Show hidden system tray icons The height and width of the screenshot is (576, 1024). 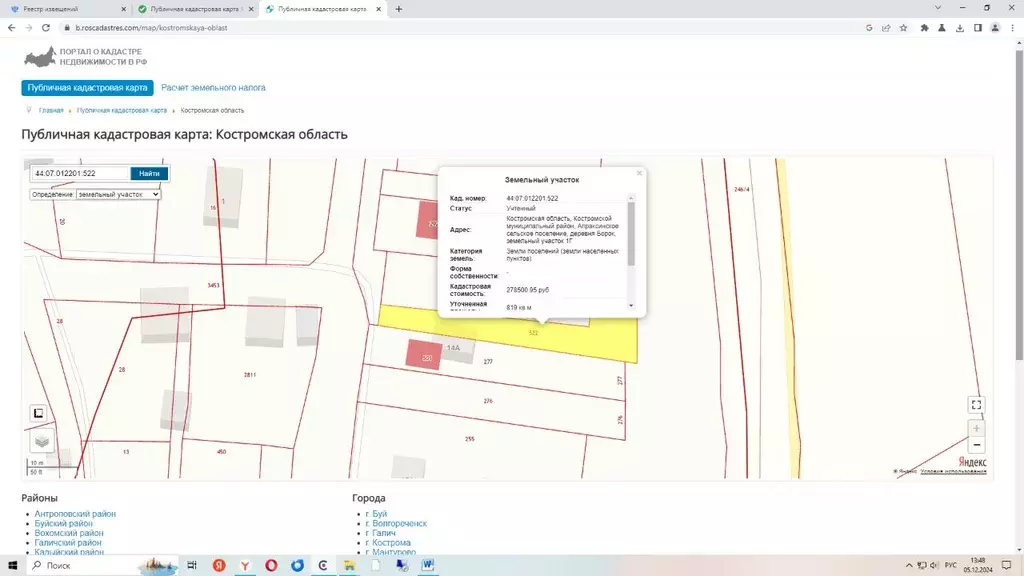909,566
